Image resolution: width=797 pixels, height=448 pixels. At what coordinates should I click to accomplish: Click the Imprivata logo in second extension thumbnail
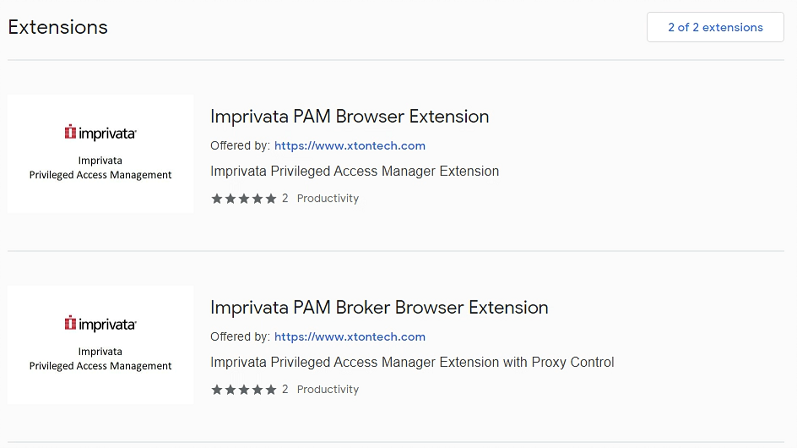(x=100, y=323)
